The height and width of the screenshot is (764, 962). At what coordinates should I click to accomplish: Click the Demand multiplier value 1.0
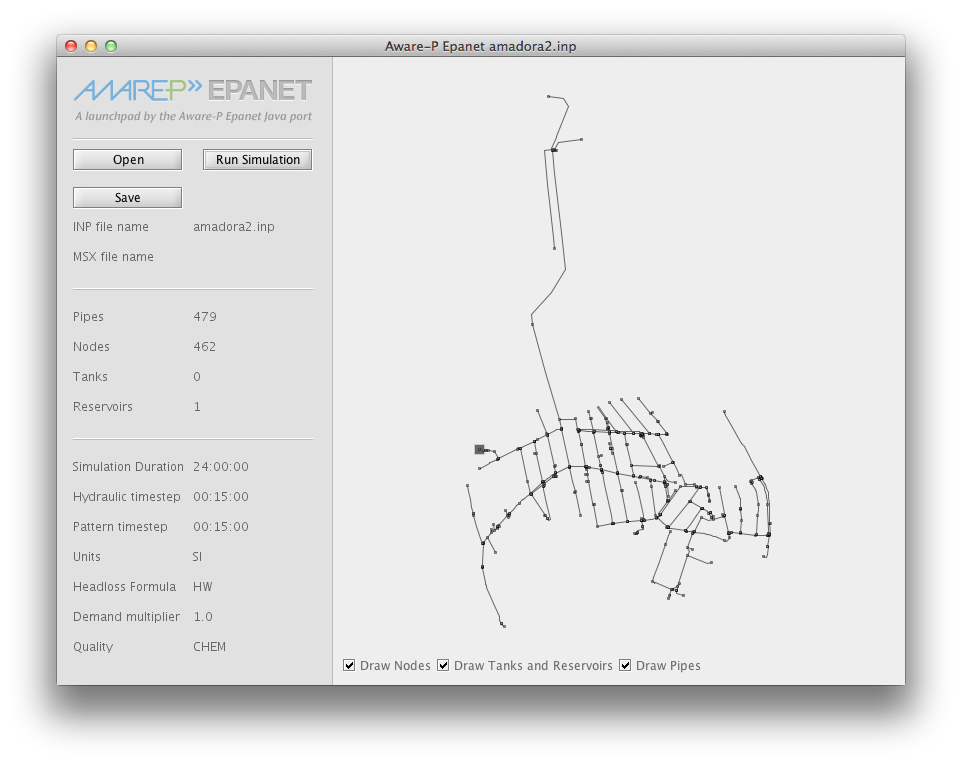pos(203,617)
